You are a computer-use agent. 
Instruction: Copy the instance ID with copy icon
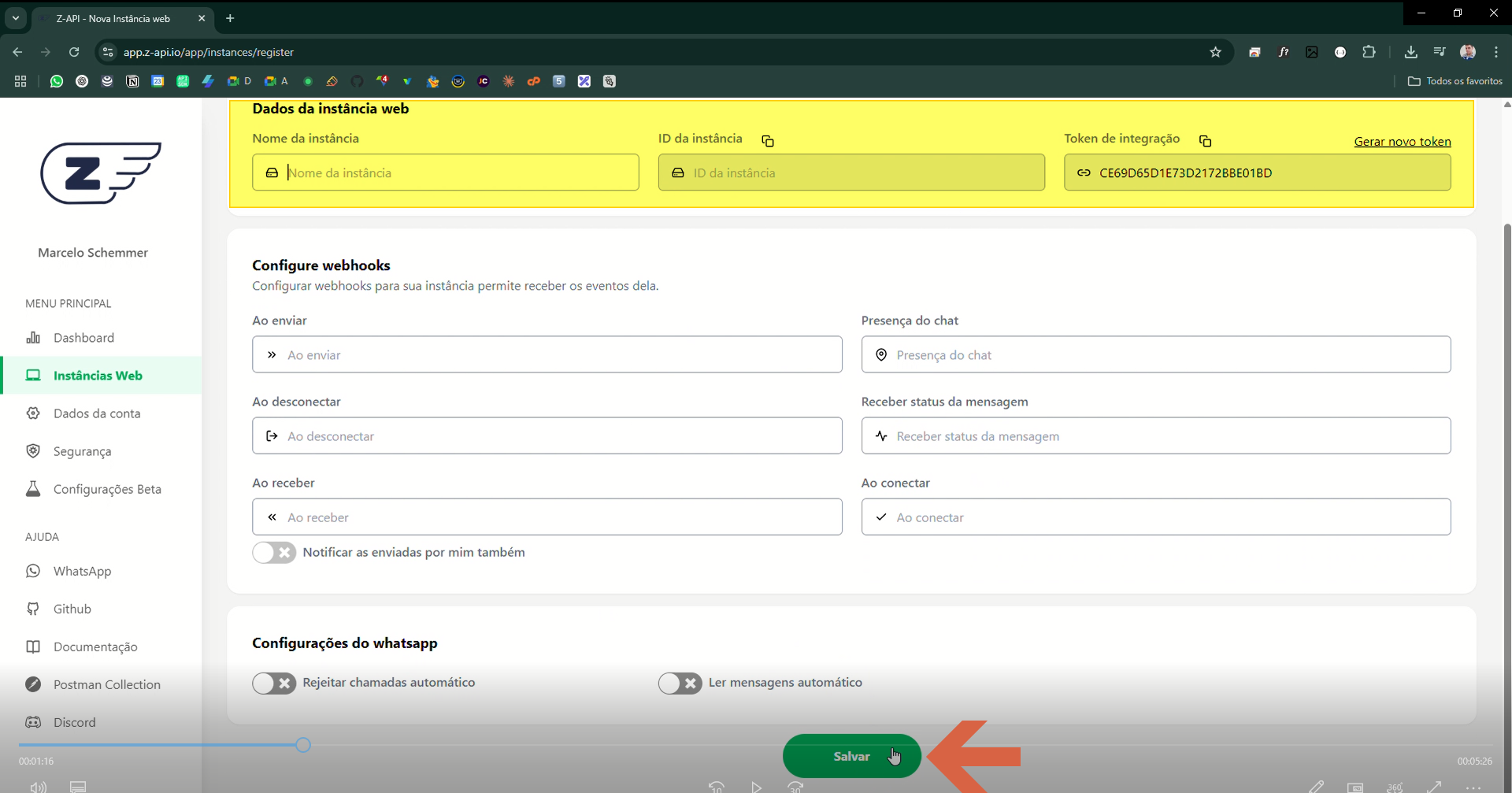point(768,141)
